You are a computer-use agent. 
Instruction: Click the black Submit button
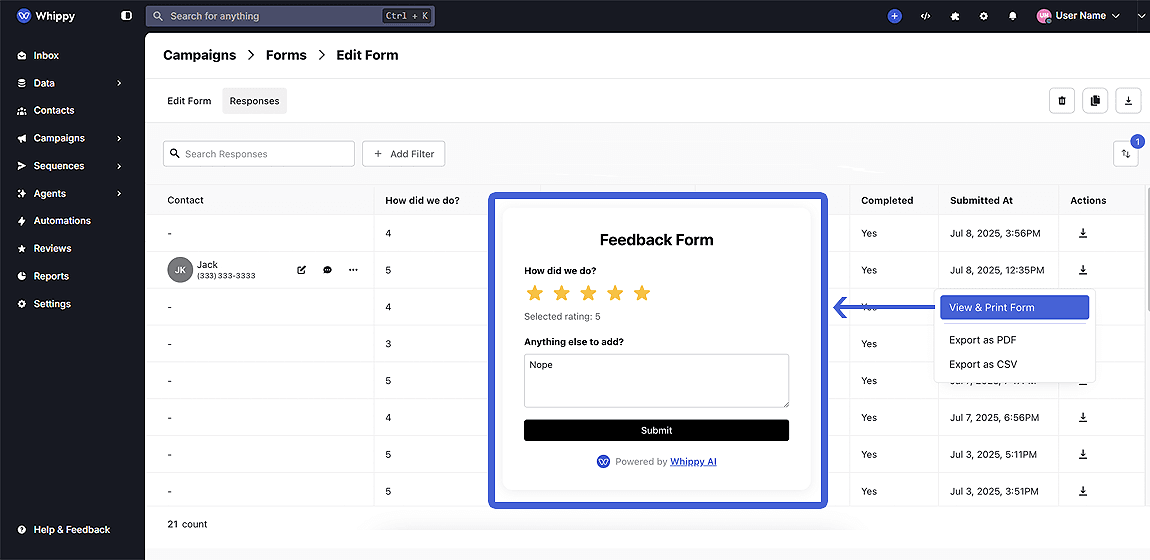click(656, 430)
